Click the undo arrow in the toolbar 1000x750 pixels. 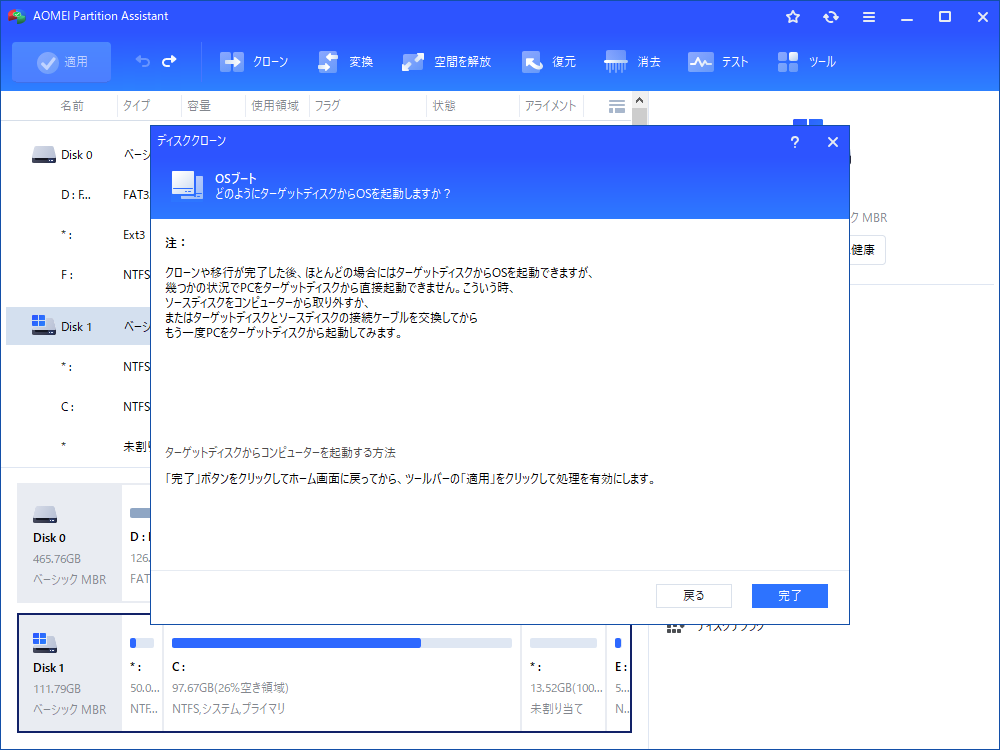[x=143, y=61]
